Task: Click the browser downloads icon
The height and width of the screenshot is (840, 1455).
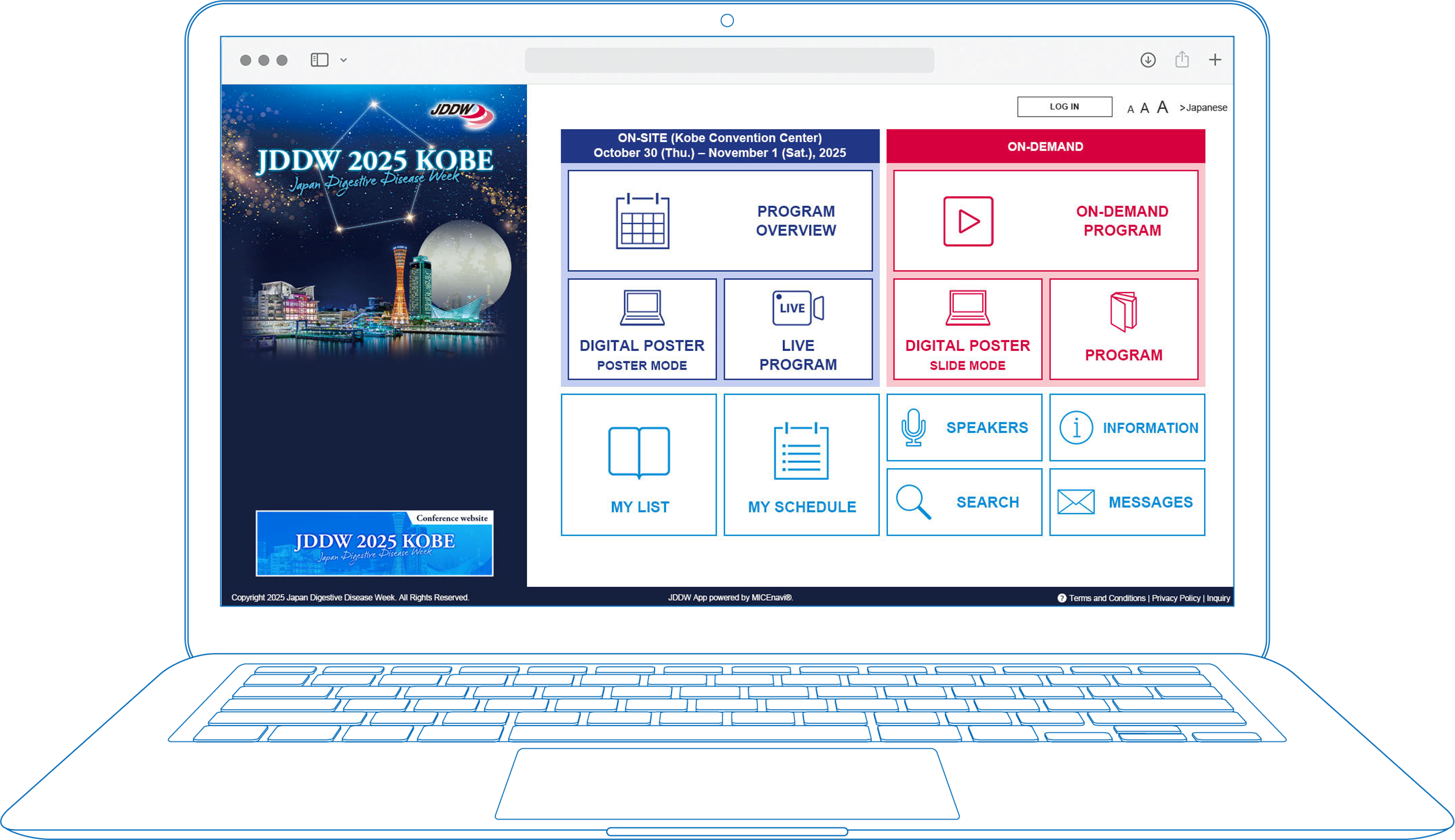Action: point(1147,60)
